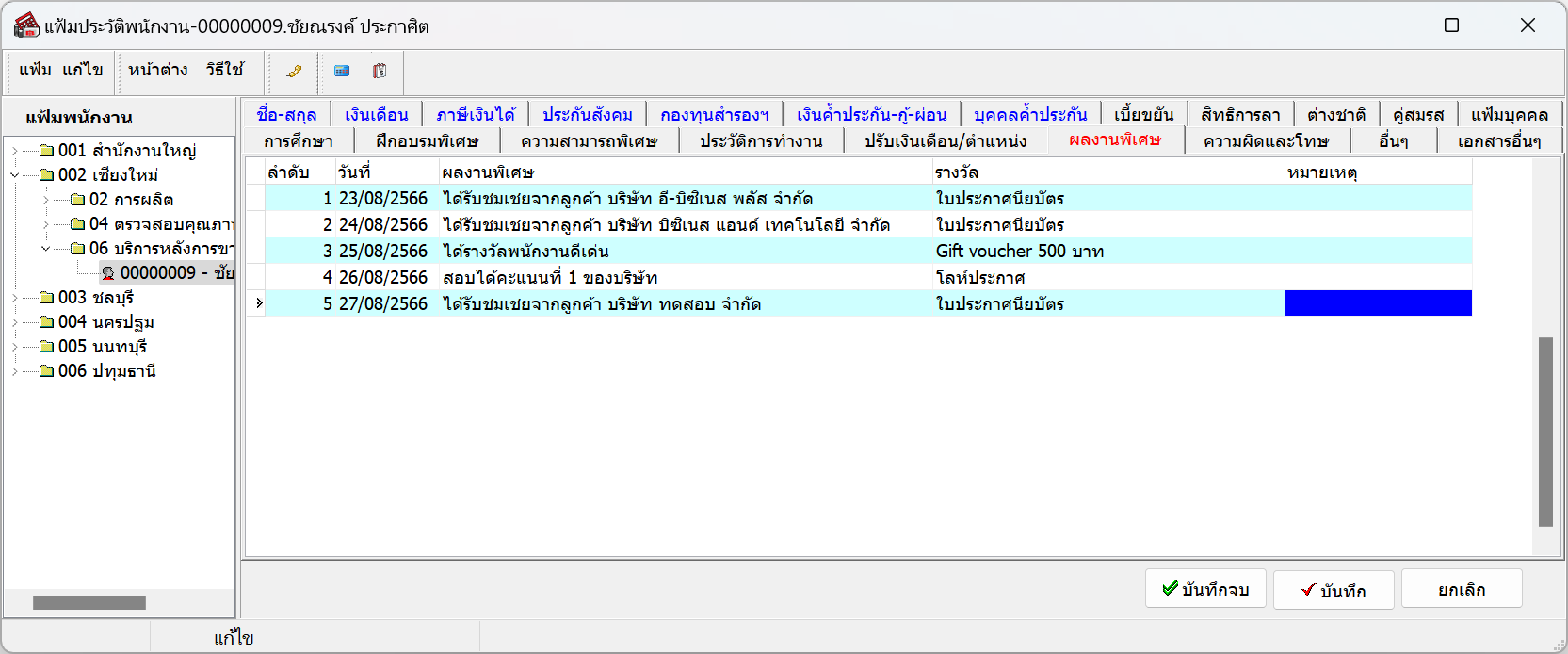Switch to the ชื่อ-สกุล tab
Viewport: 1568px width, 654px height.
[286, 114]
